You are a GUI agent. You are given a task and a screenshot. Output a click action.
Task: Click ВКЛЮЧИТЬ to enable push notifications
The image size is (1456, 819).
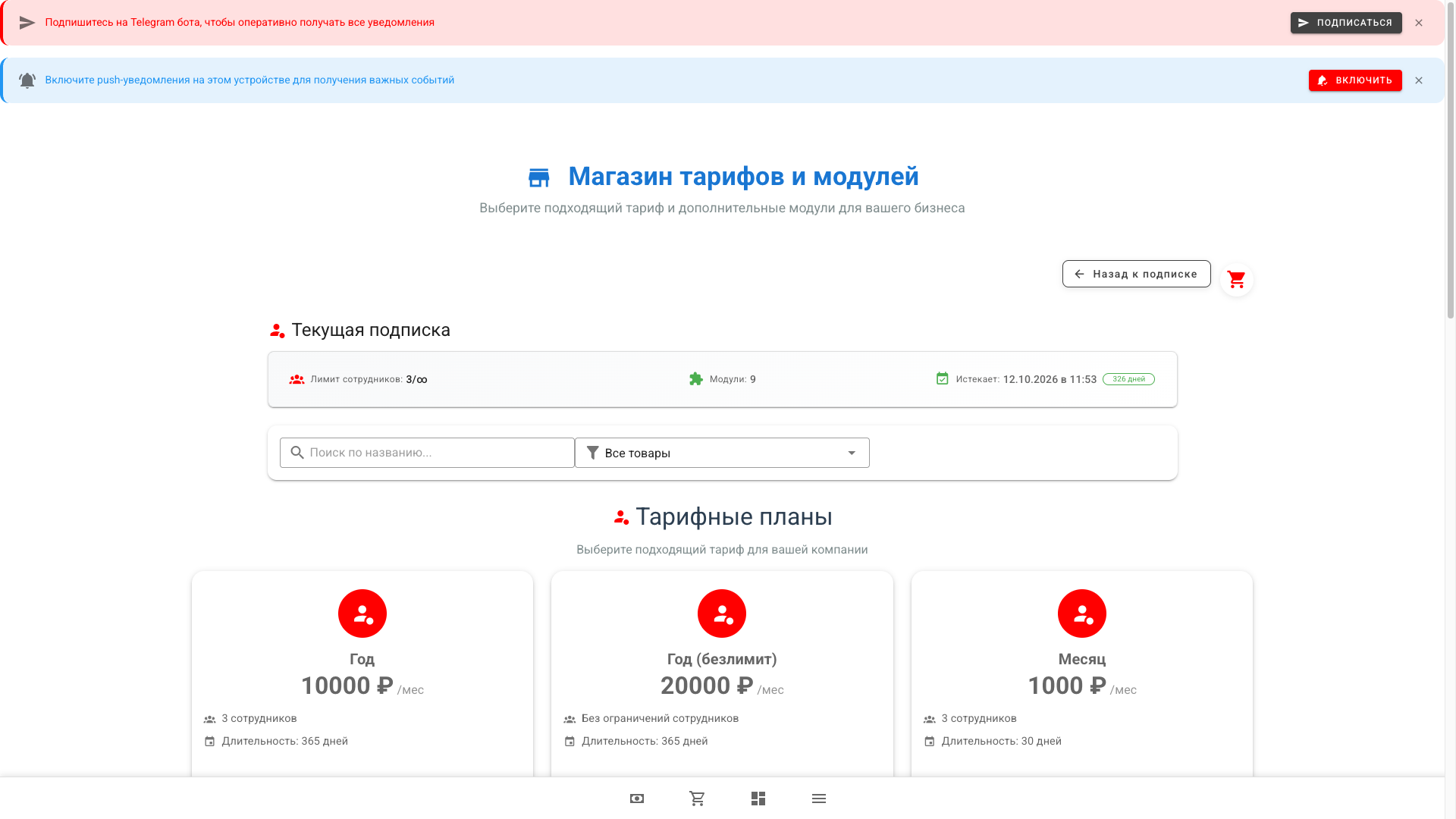click(1355, 80)
